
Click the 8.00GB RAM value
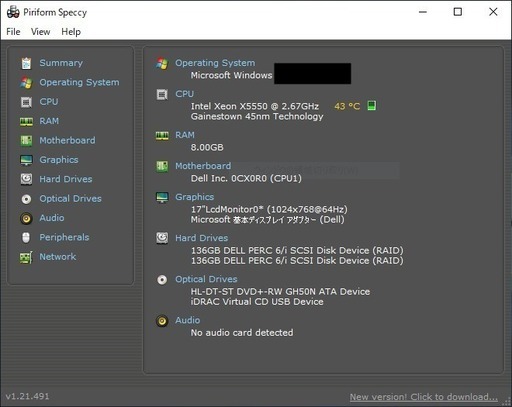coord(207,147)
